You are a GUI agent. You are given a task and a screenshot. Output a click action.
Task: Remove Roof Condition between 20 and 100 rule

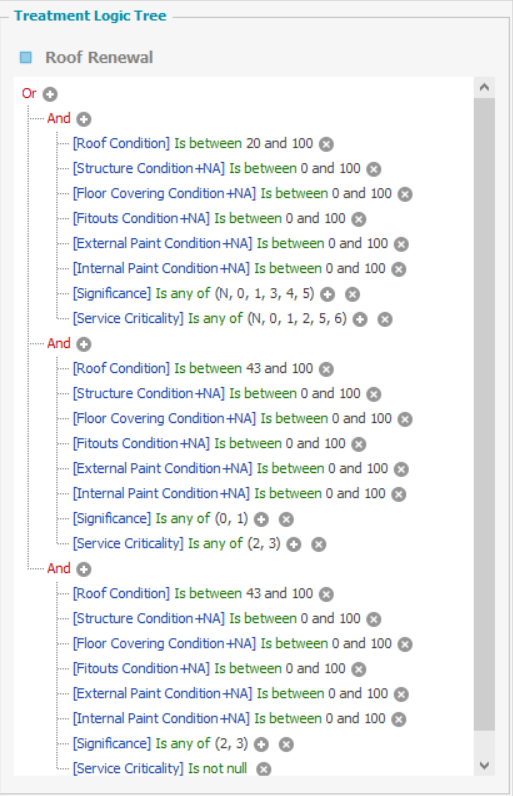(x=326, y=144)
